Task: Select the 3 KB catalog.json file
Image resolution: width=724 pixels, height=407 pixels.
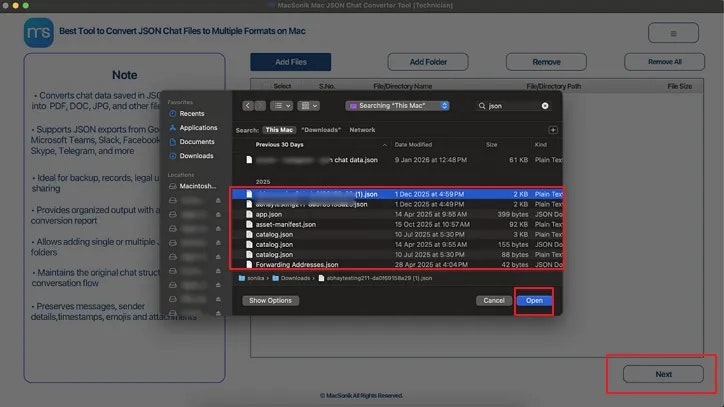Action: (x=398, y=235)
